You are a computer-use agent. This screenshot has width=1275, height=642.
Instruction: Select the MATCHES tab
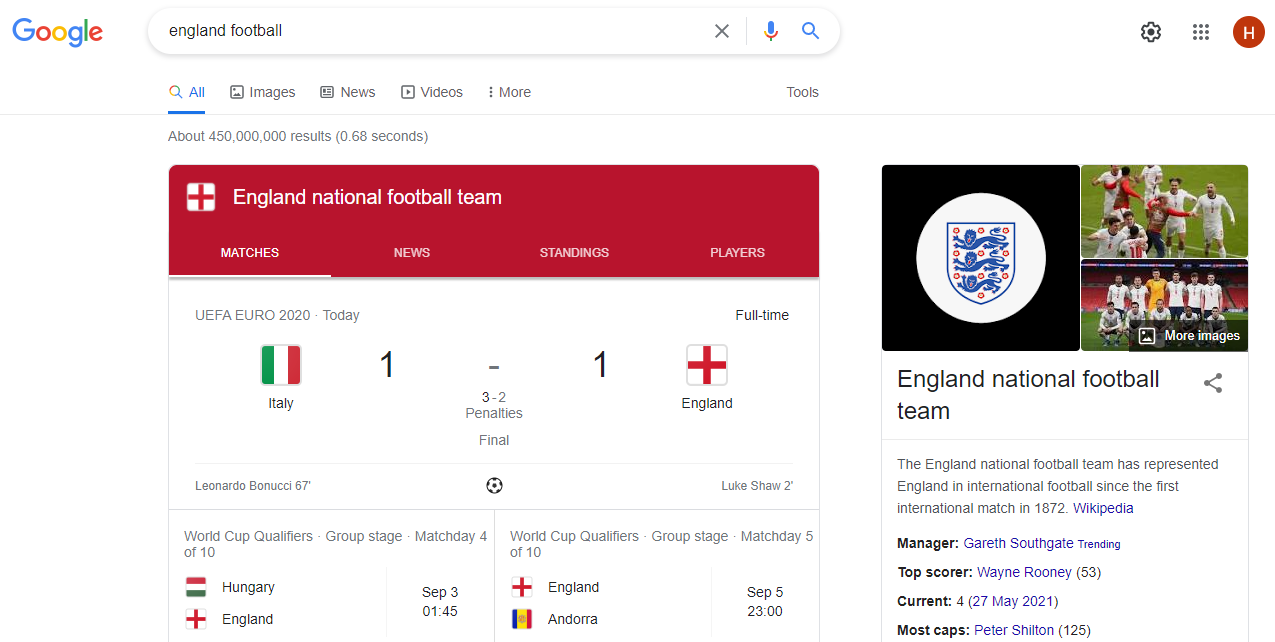point(250,253)
